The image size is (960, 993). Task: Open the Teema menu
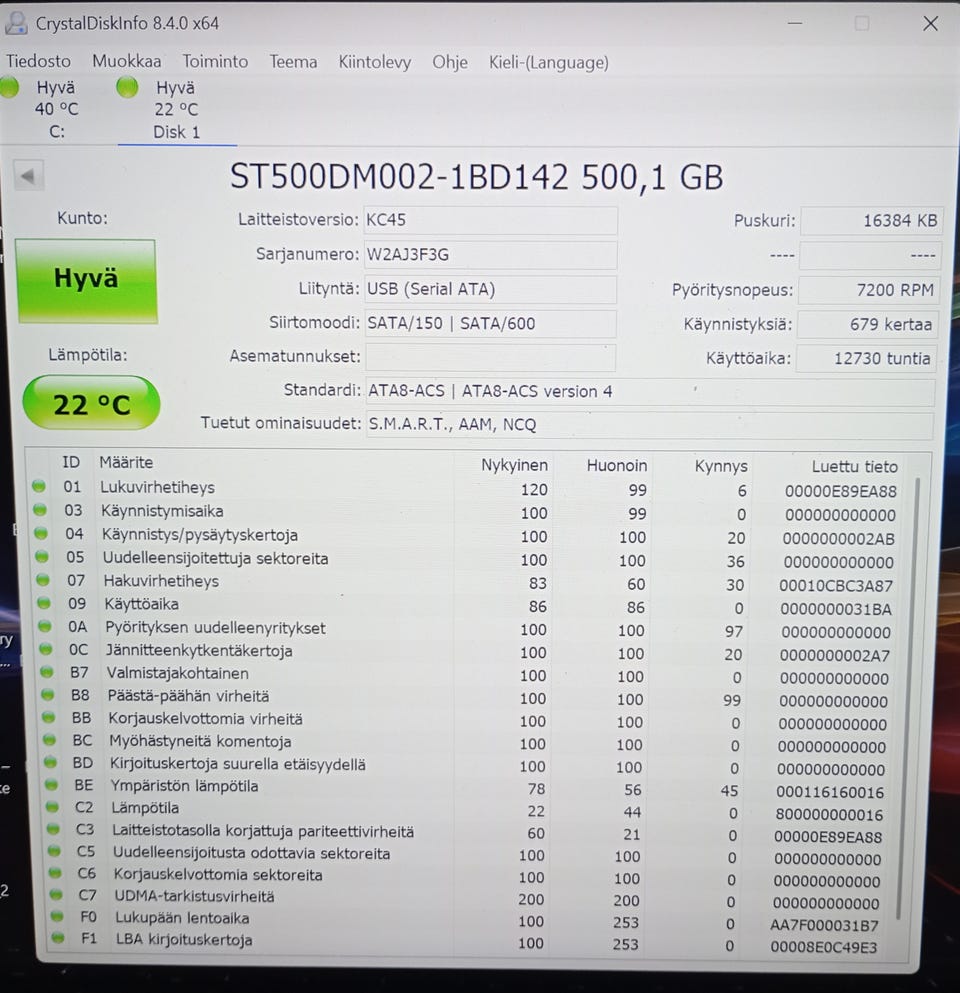(293, 62)
